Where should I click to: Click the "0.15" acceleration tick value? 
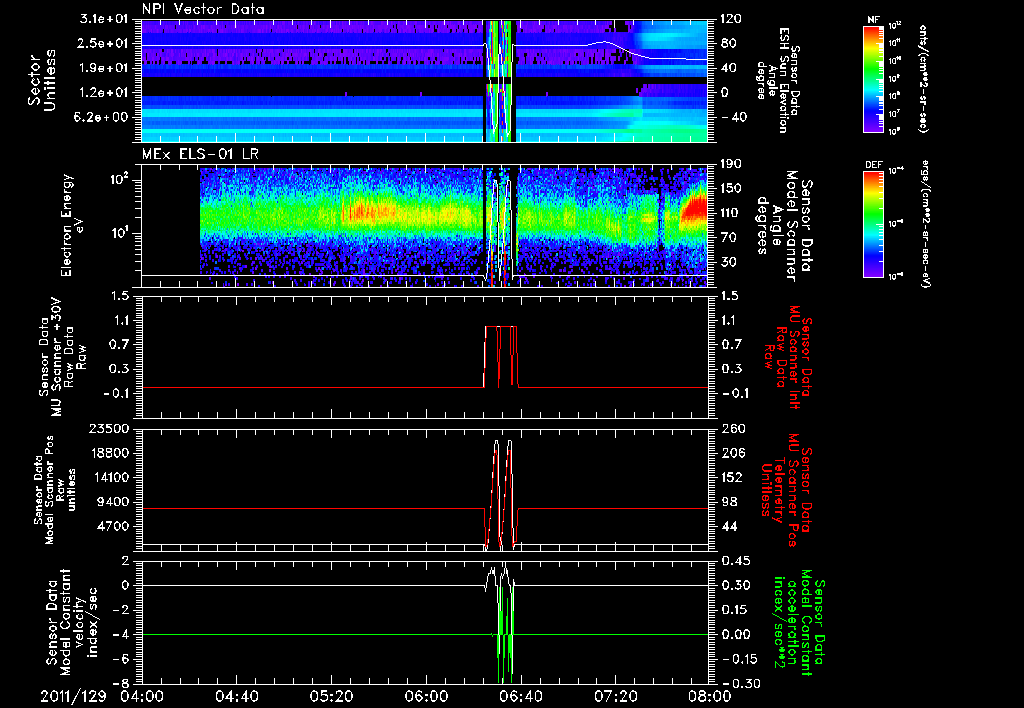click(x=734, y=610)
